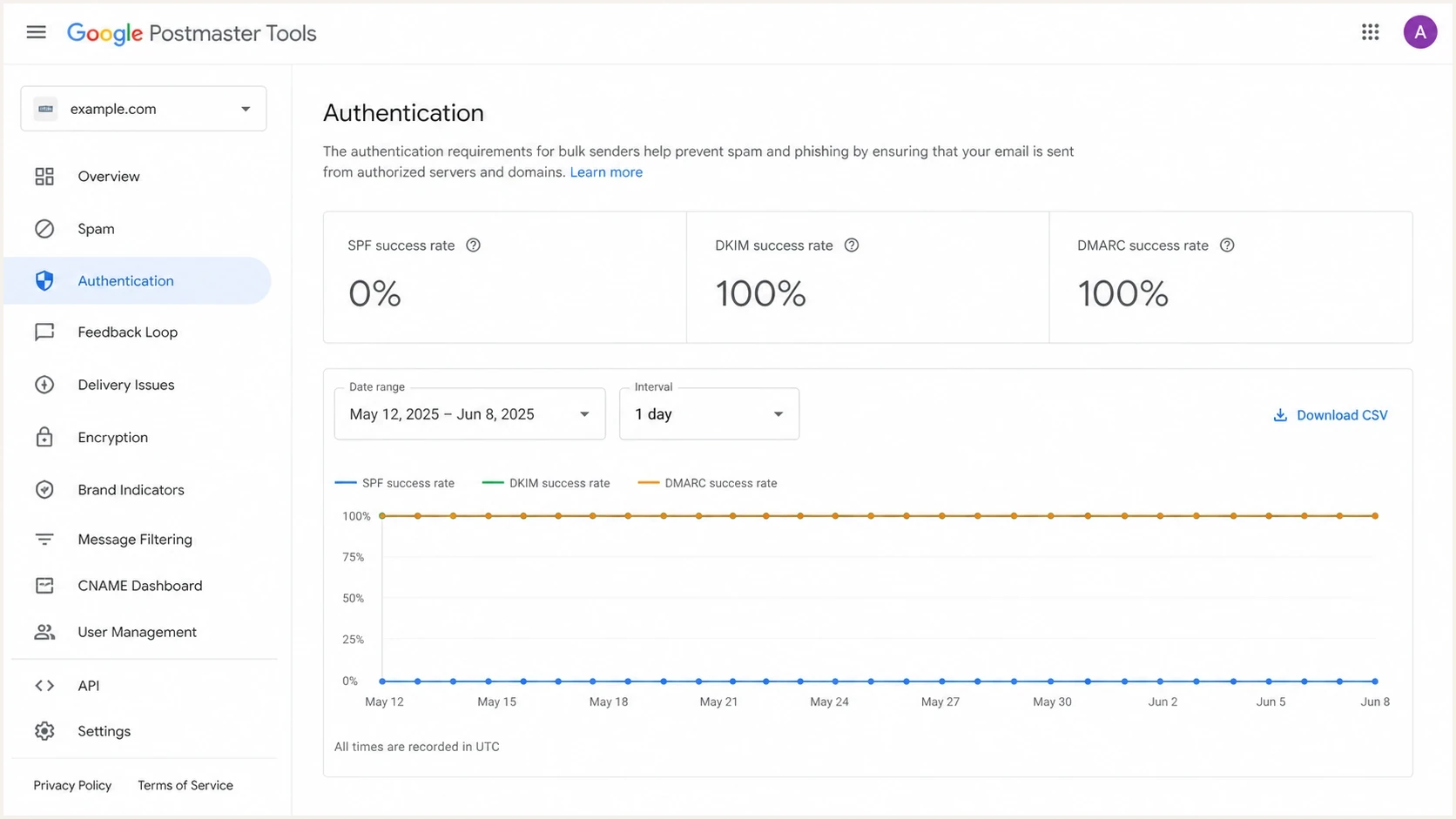
Task: Click the 75% axis label
Action: (354, 557)
